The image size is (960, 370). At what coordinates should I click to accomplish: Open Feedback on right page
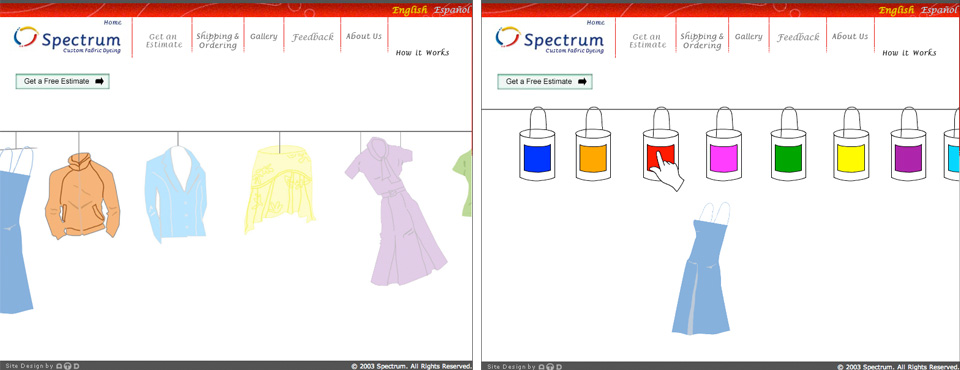pos(798,38)
